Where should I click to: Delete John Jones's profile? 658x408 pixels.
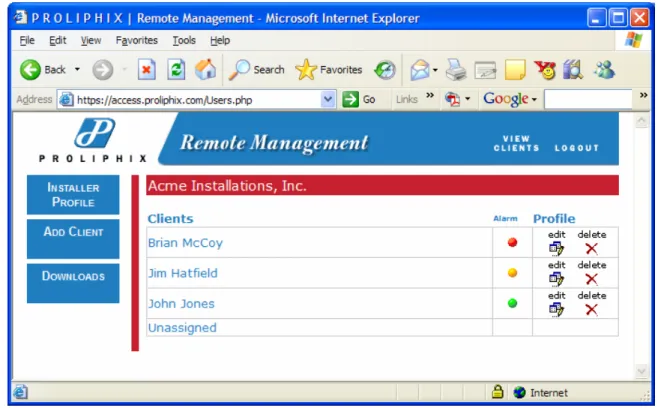point(592,310)
